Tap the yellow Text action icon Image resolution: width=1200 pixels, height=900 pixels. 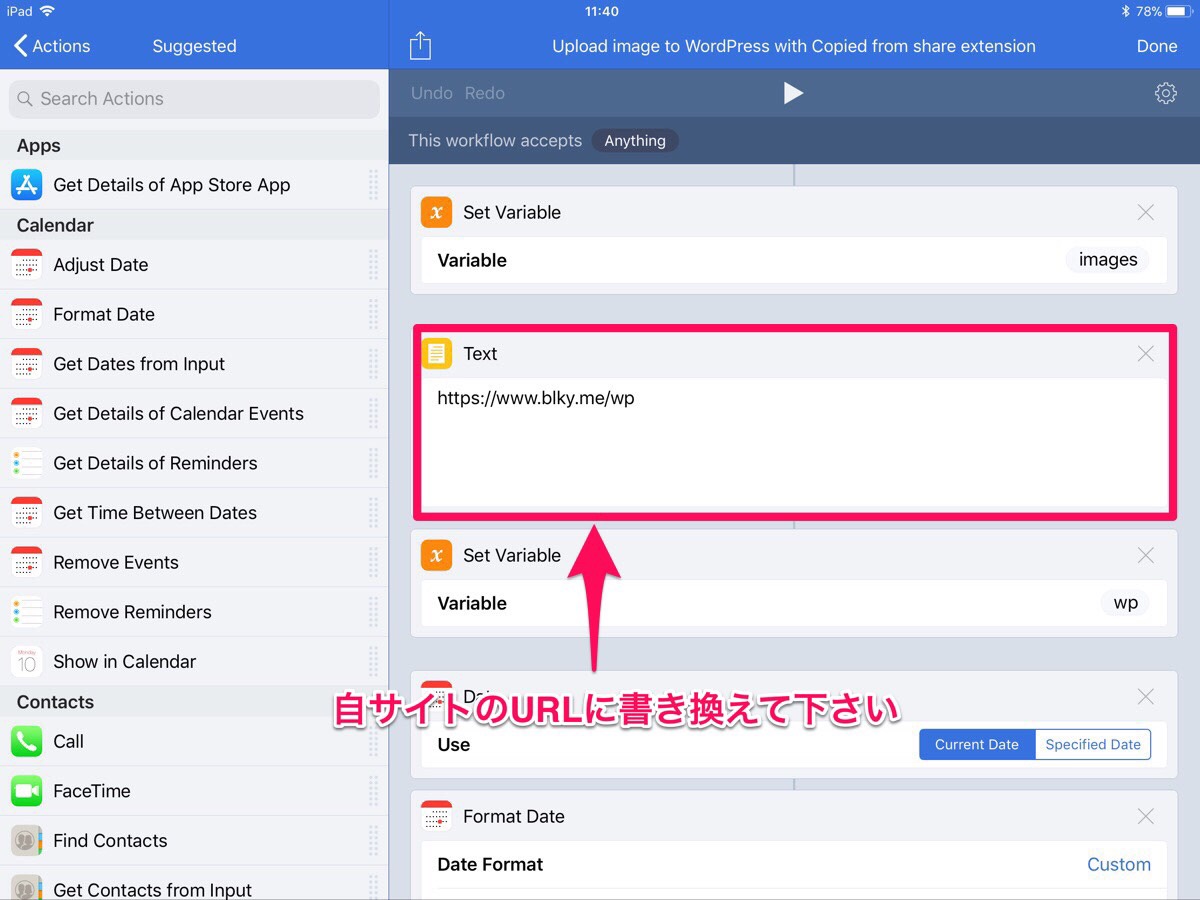tap(437, 353)
